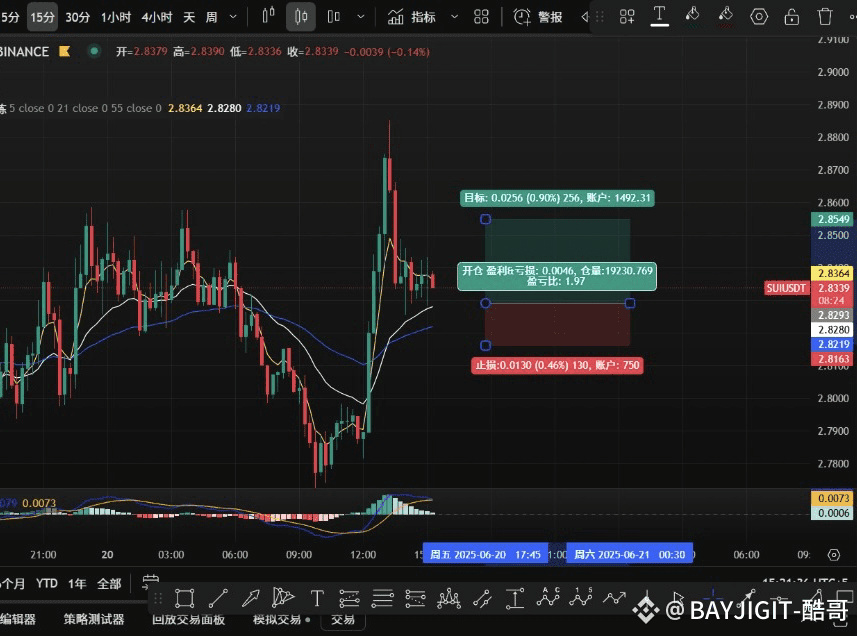Select the bar chart style icon

pyautogui.click(x=268, y=16)
